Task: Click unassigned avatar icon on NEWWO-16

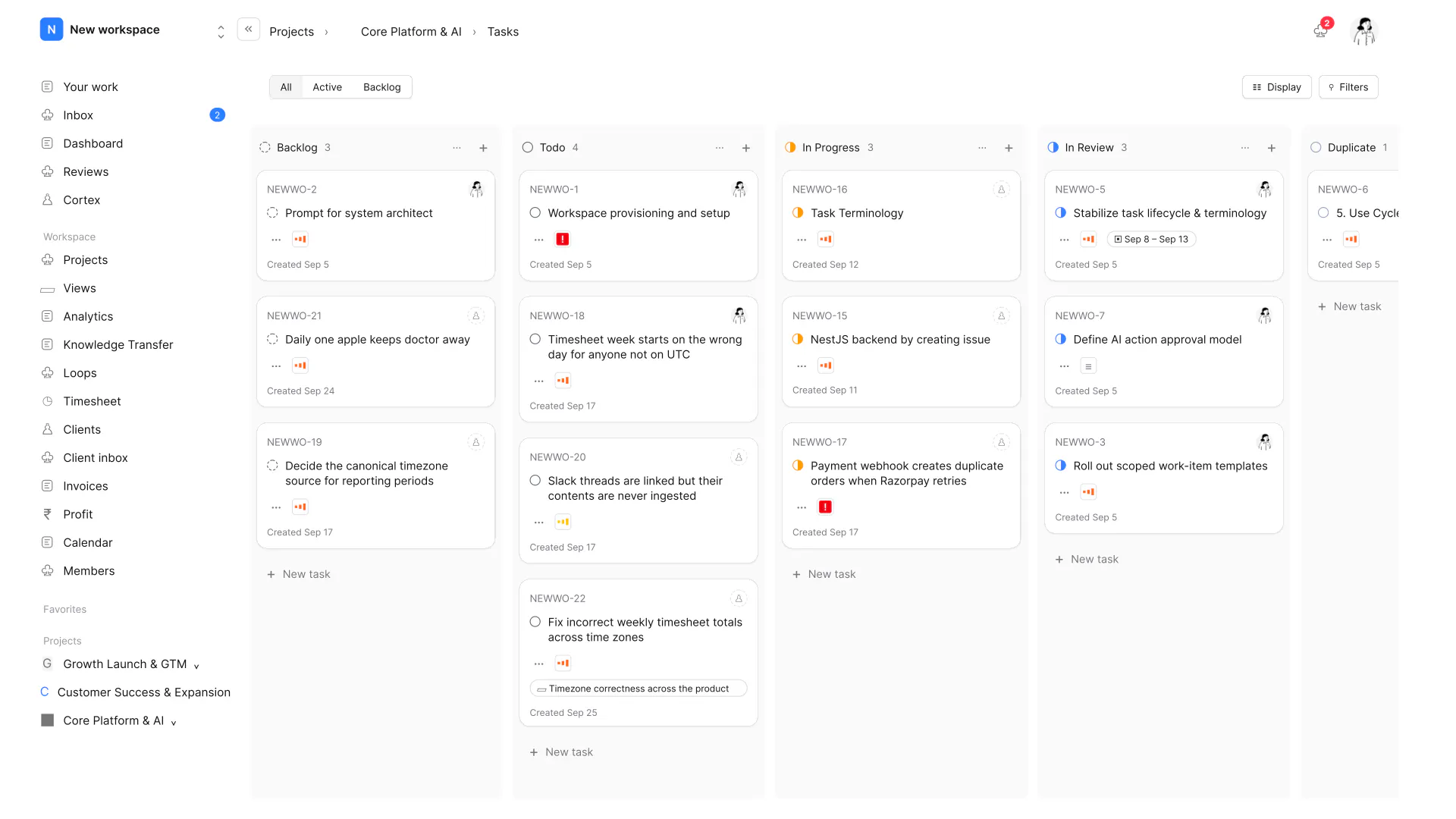Action: tap(1001, 190)
